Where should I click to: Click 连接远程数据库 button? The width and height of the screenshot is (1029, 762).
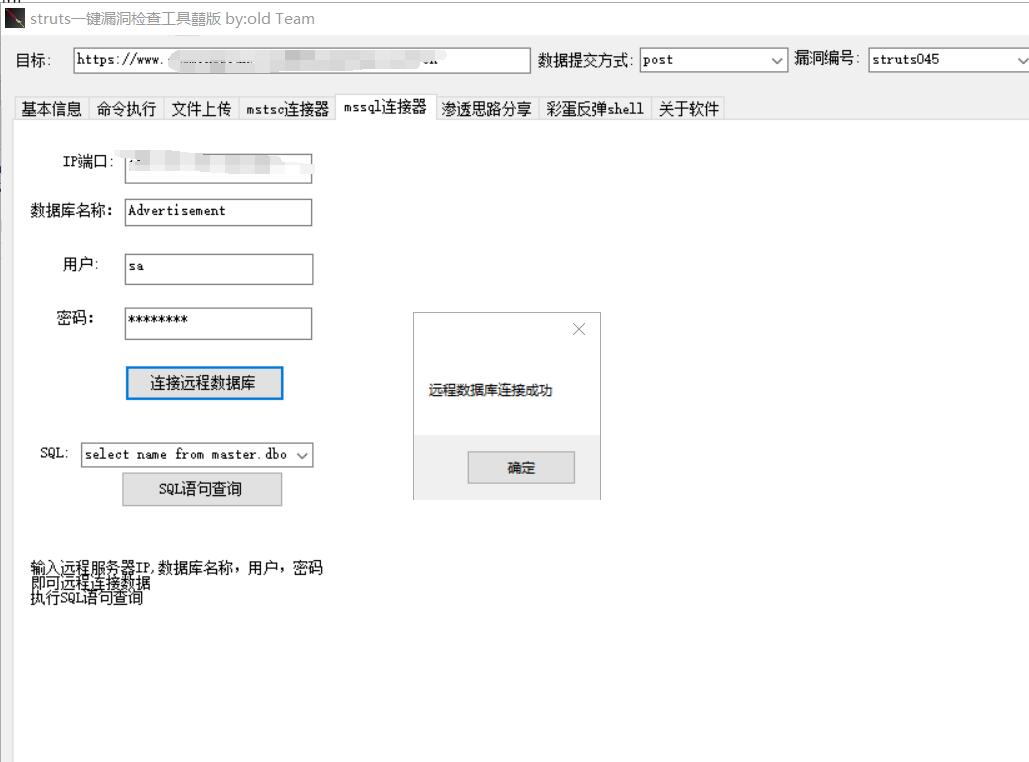[204, 383]
